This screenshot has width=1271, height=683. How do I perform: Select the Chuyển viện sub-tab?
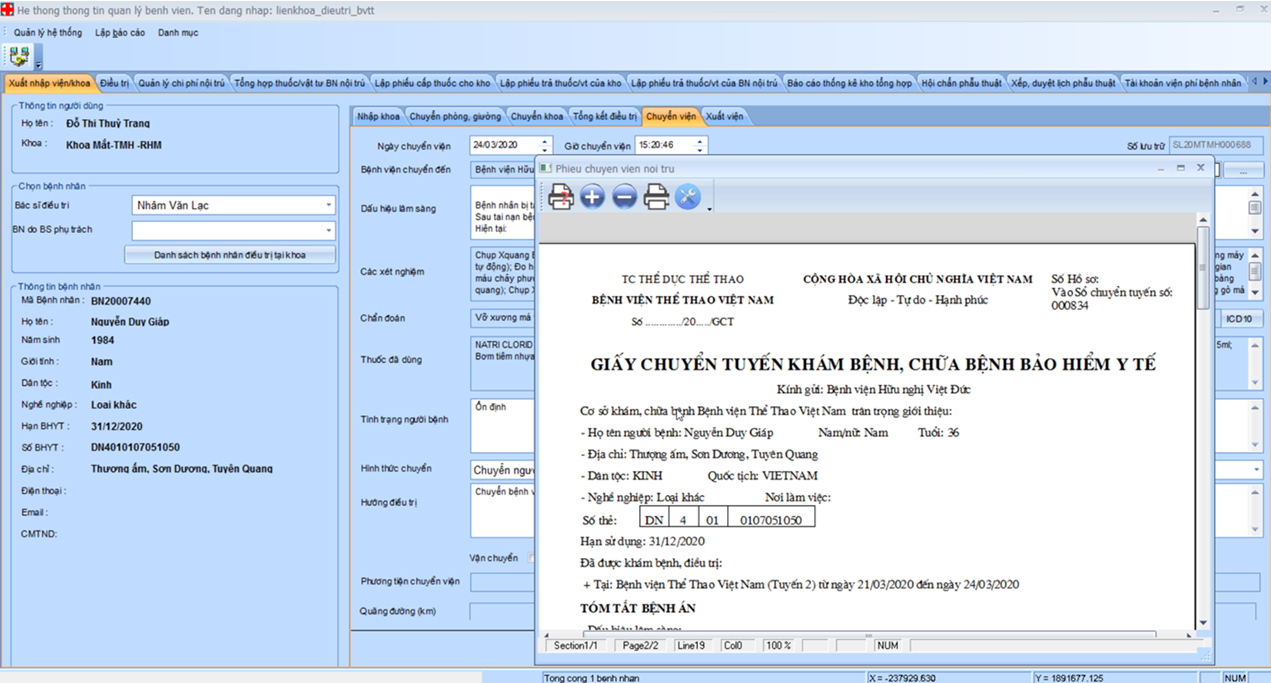point(670,116)
